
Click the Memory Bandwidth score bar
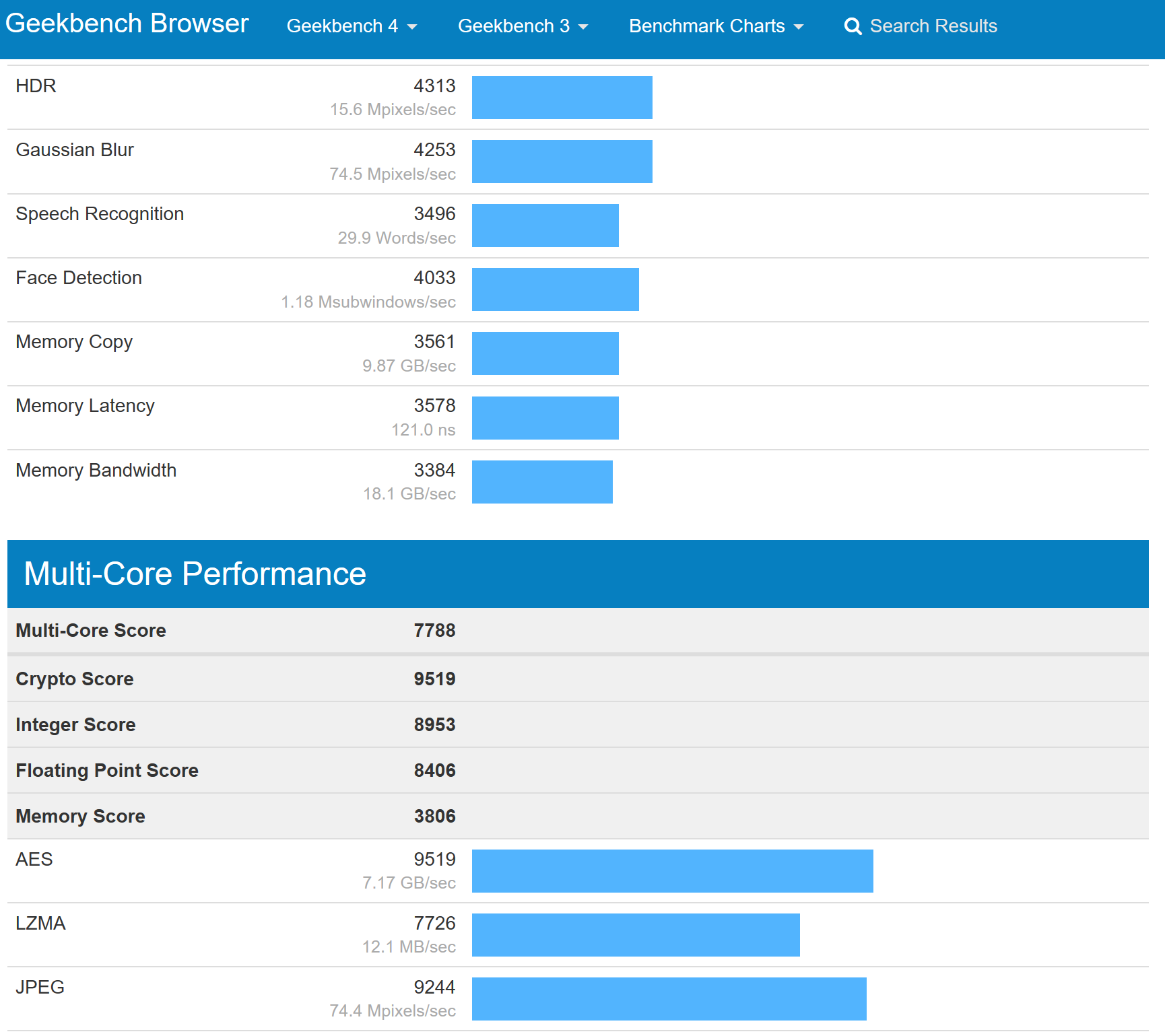pos(542,482)
